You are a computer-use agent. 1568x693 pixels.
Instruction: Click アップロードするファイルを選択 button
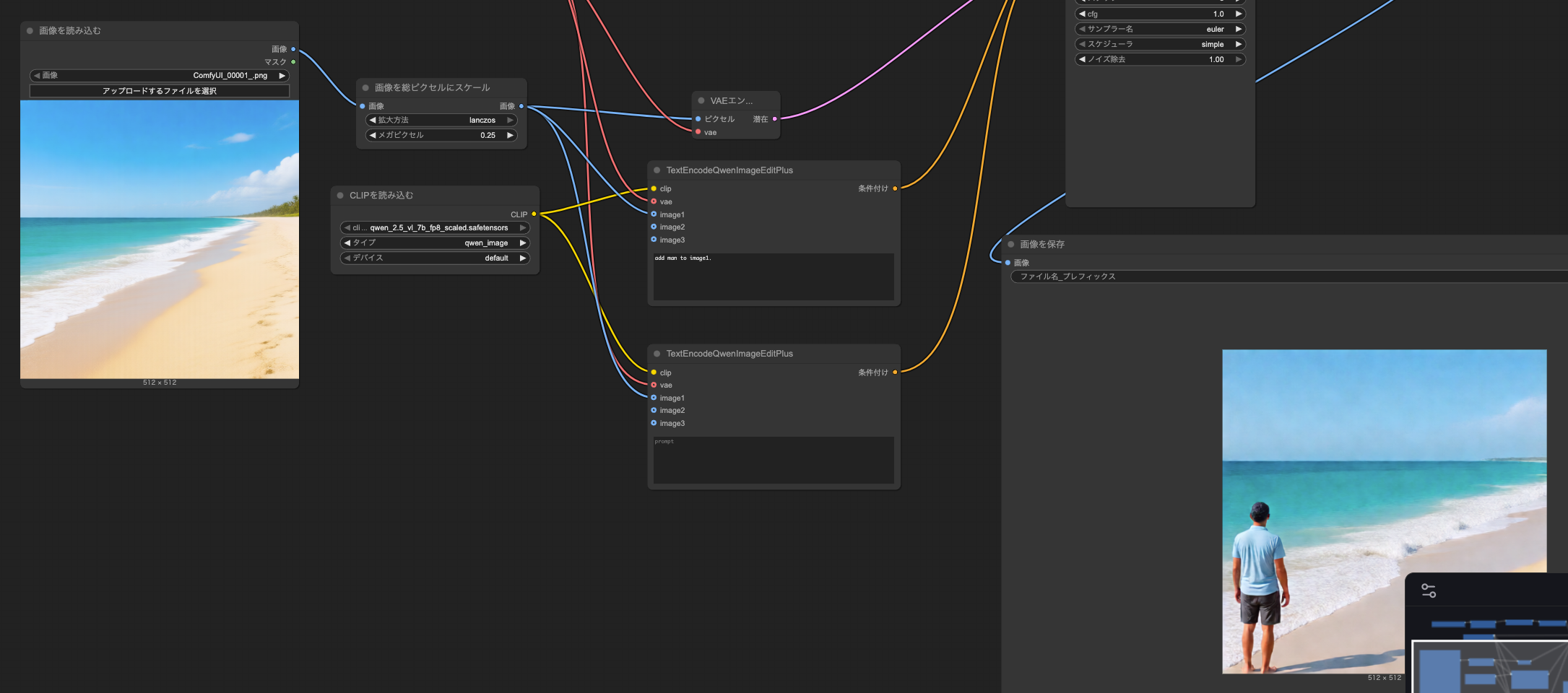160,91
